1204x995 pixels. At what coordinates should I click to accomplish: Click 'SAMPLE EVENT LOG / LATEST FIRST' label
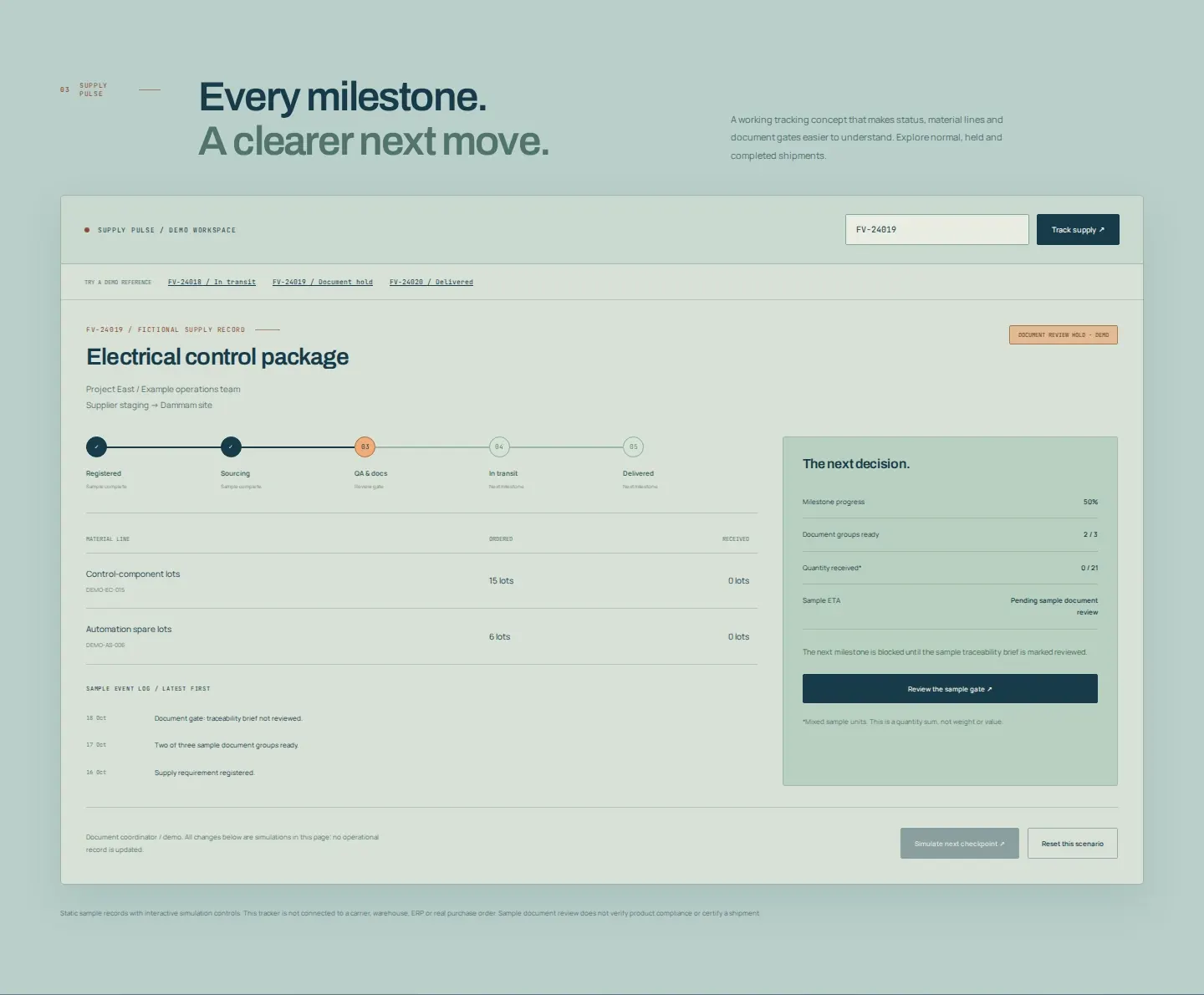point(148,689)
